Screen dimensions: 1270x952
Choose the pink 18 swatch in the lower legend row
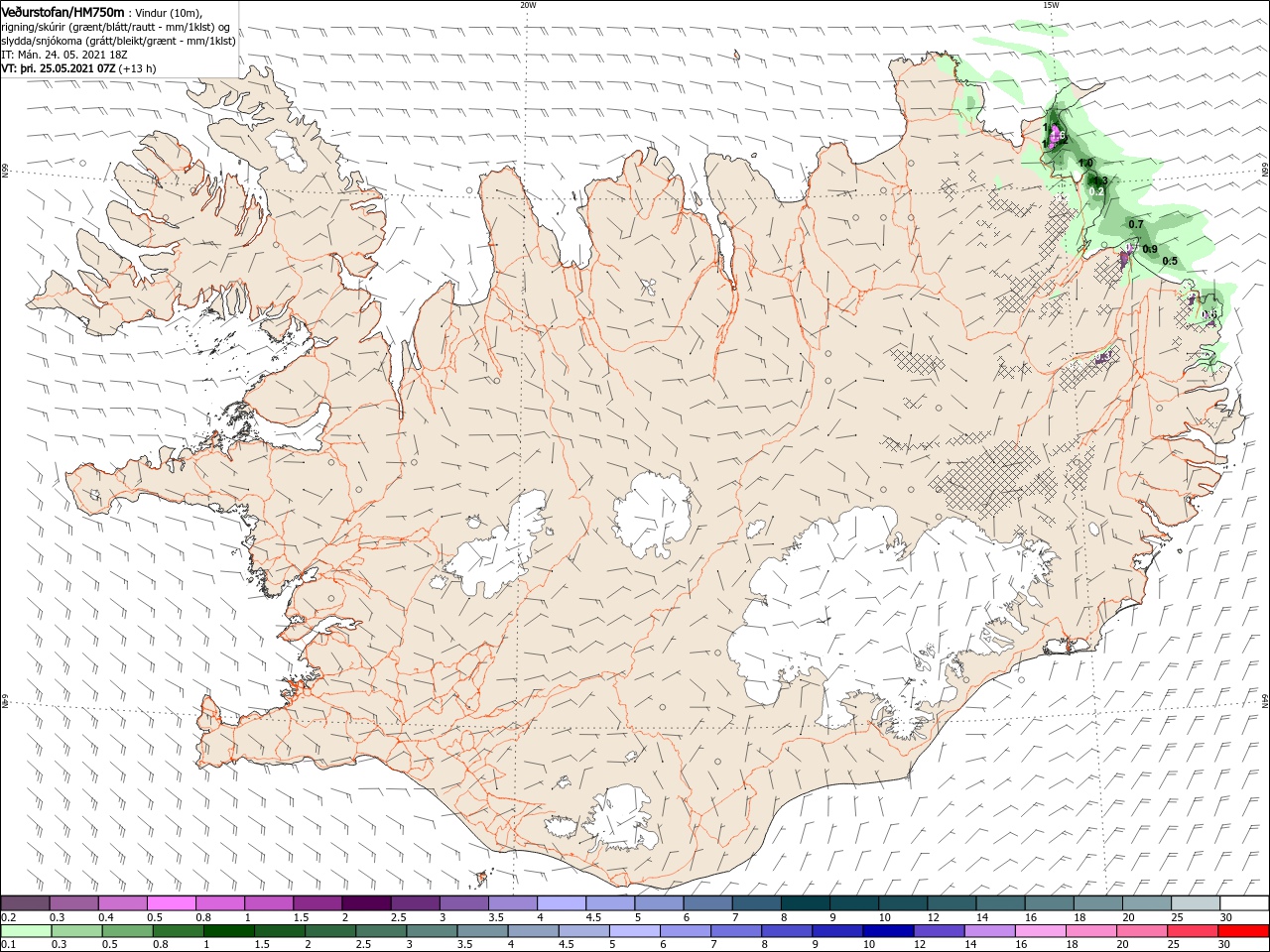1090,931
